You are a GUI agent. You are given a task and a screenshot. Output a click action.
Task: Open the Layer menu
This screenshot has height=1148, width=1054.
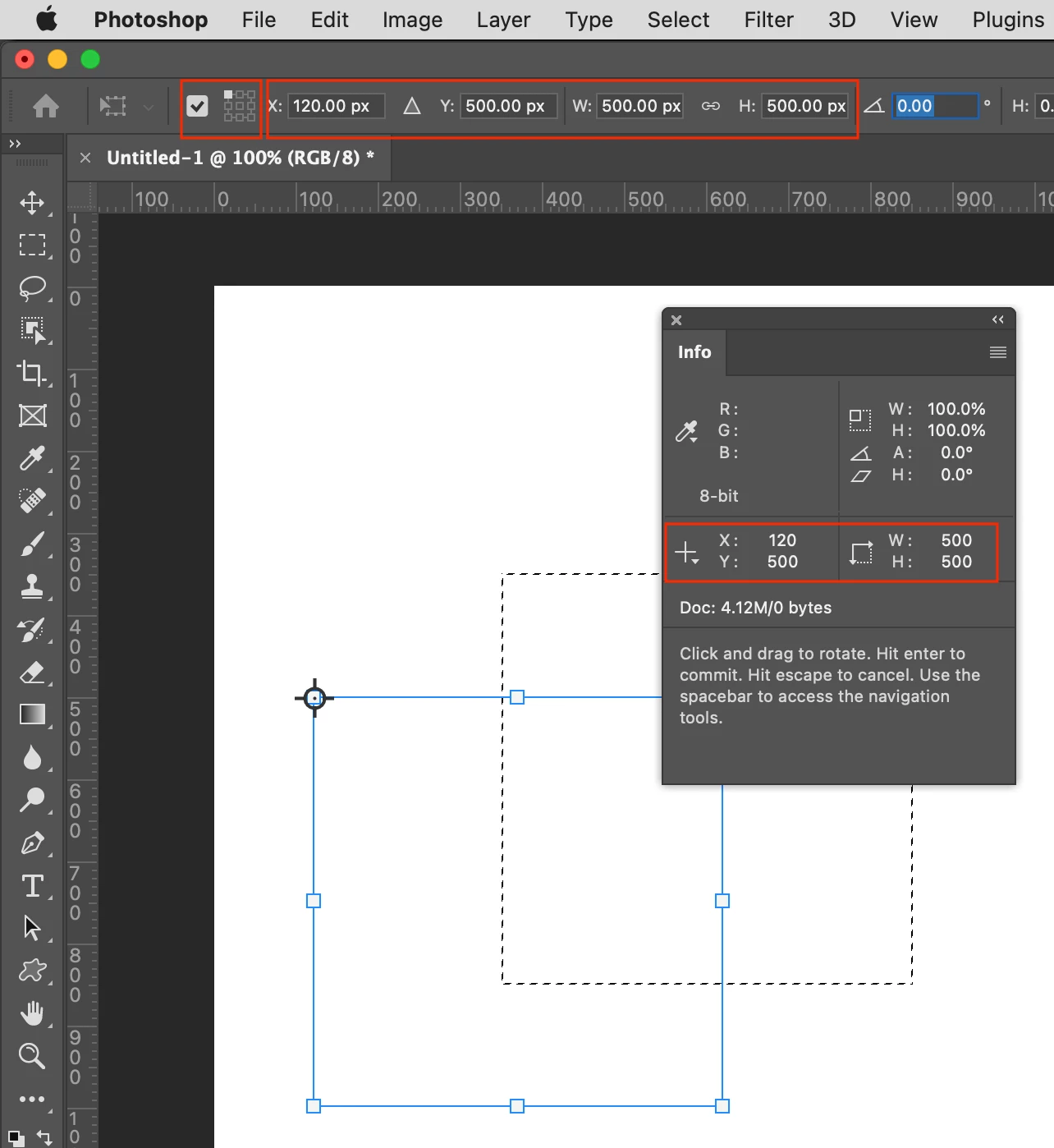click(x=503, y=20)
